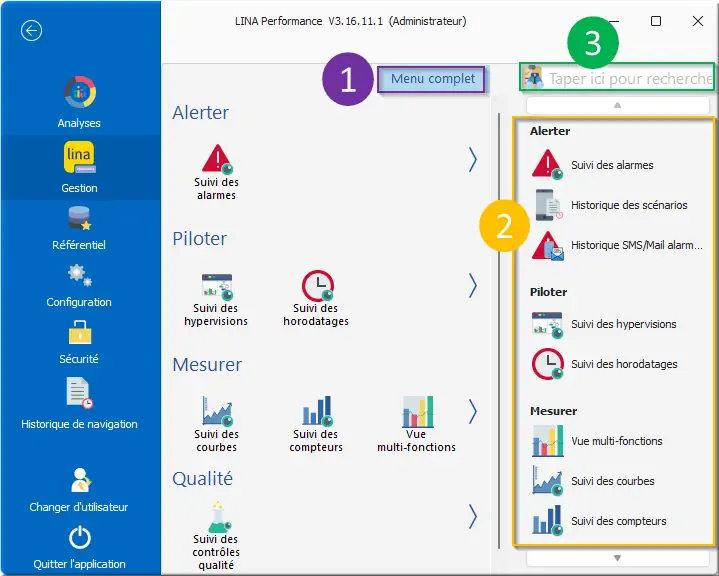Click the scroll-up arrow above the list
Image resolution: width=719 pixels, height=576 pixels.
[x=618, y=105]
